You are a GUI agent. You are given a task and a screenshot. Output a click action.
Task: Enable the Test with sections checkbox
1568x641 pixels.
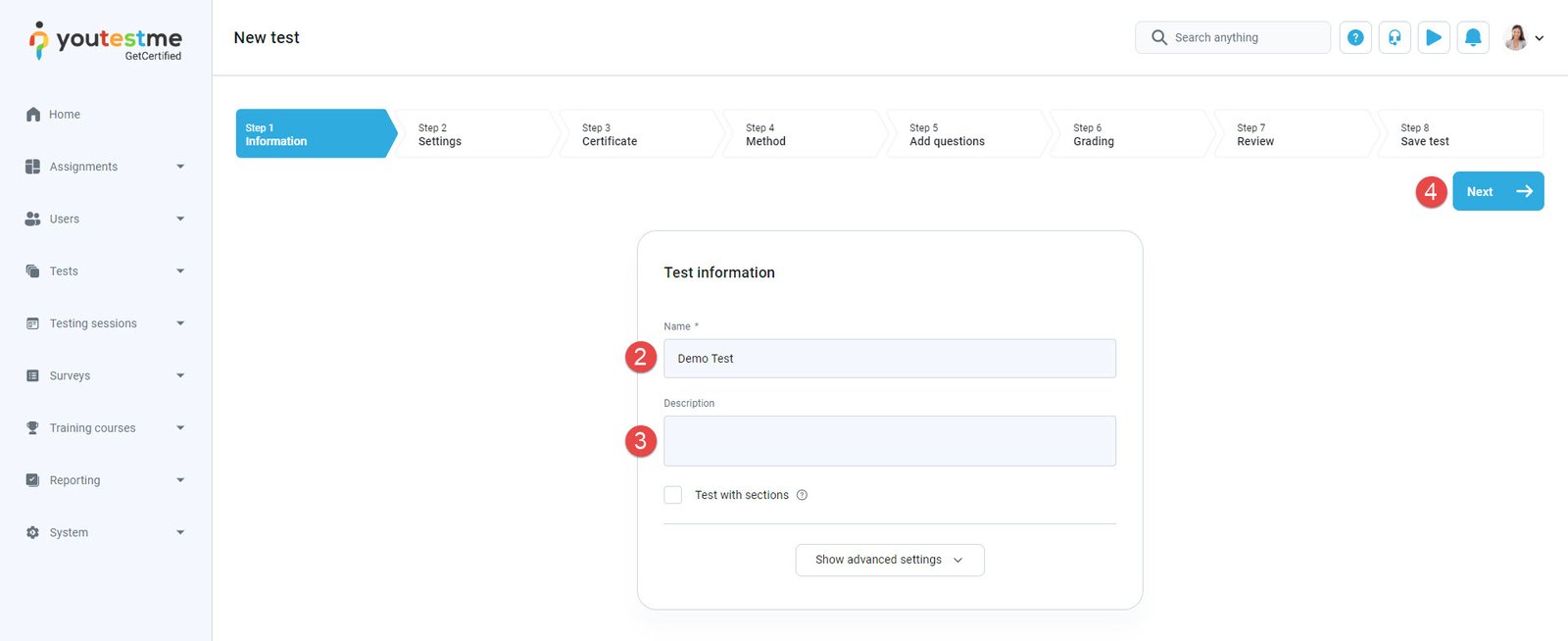[x=673, y=495]
